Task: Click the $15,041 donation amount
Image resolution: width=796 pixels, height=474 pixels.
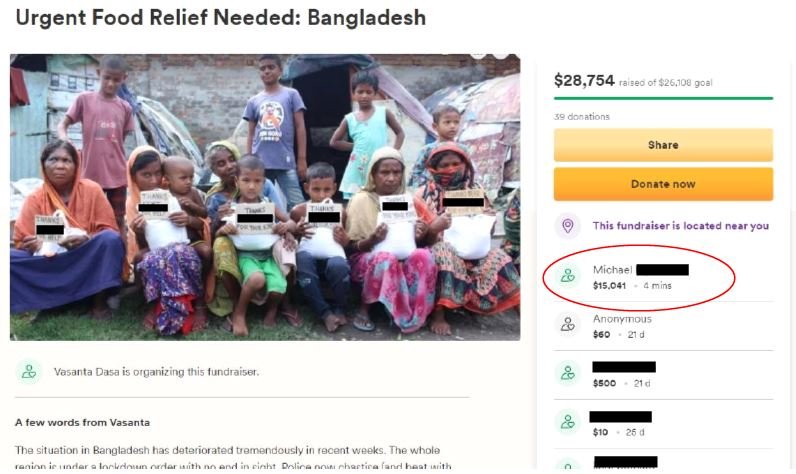Action: [609, 286]
